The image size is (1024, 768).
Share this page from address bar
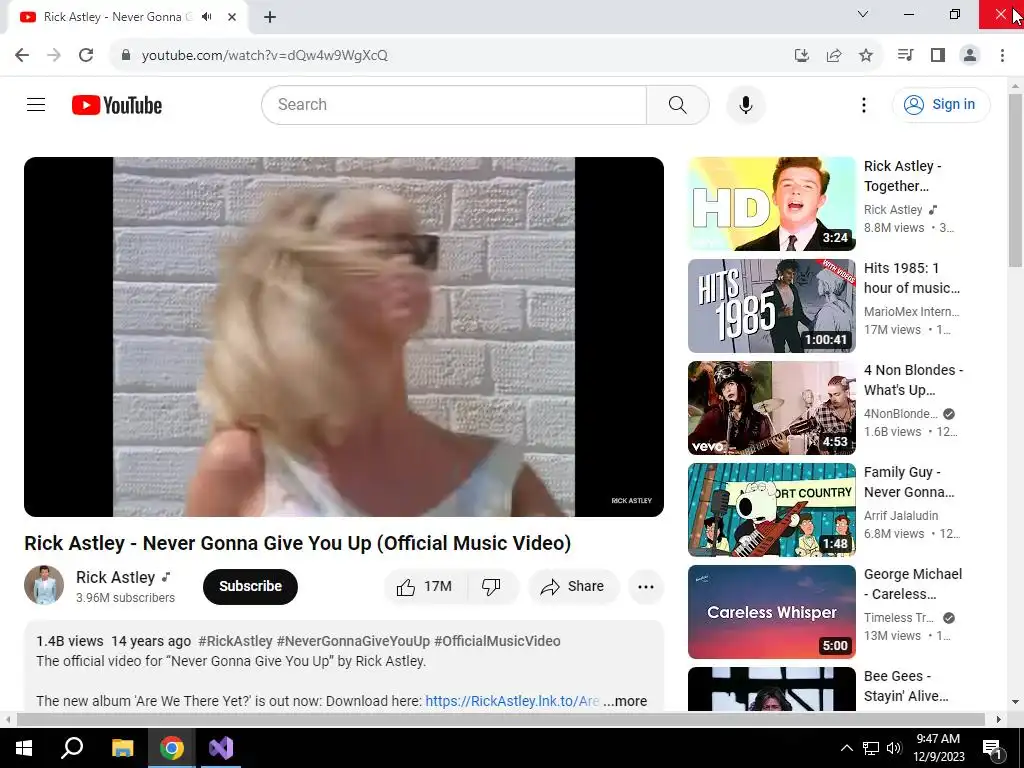834,55
